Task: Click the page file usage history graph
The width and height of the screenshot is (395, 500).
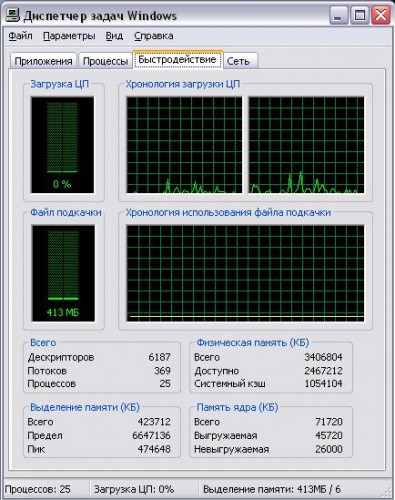Action: 245,273
